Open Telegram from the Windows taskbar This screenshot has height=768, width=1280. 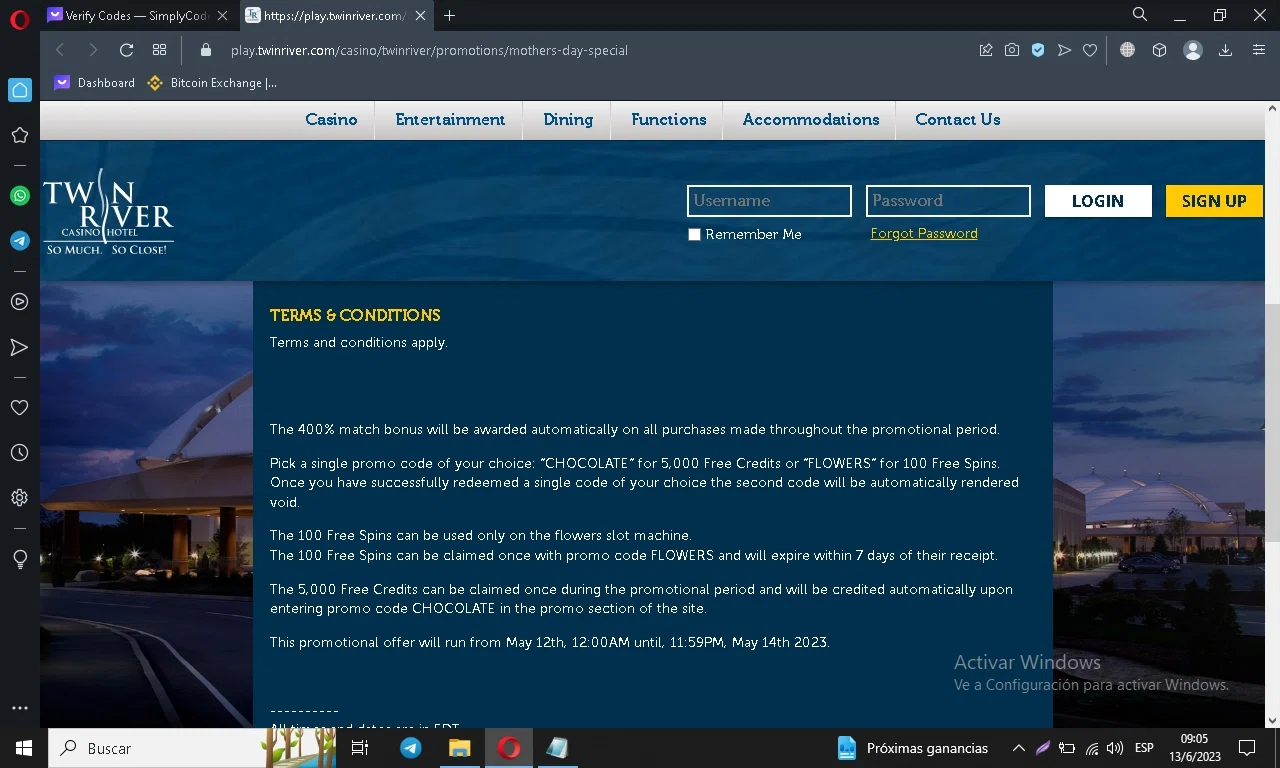coord(411,748)
